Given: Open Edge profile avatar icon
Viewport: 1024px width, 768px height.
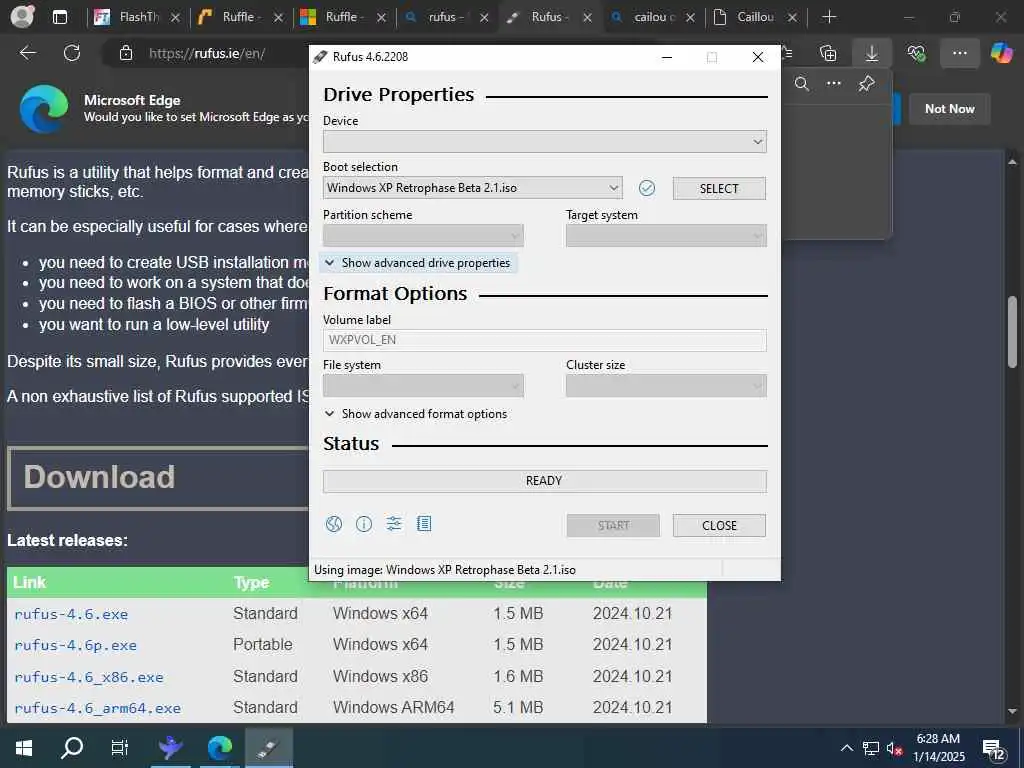Looking at the screenshot, I should (23, 16).
